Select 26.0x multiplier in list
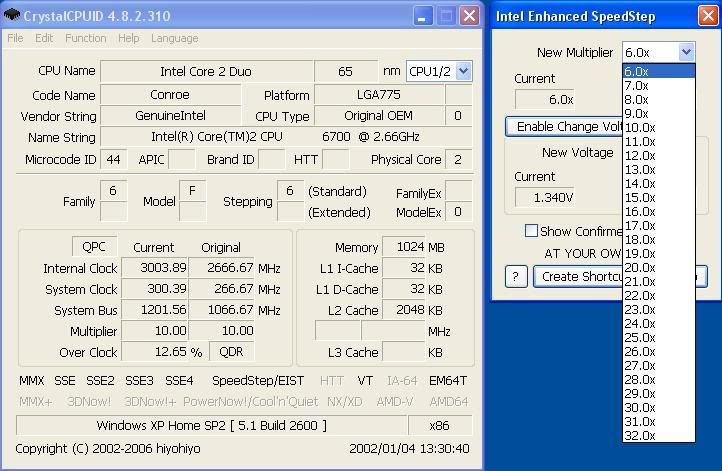The image size is (722, 471). coord(658,351)
